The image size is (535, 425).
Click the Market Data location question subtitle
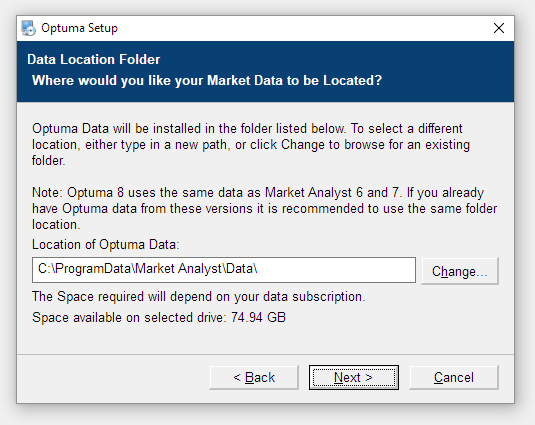[x=207, y=80]
